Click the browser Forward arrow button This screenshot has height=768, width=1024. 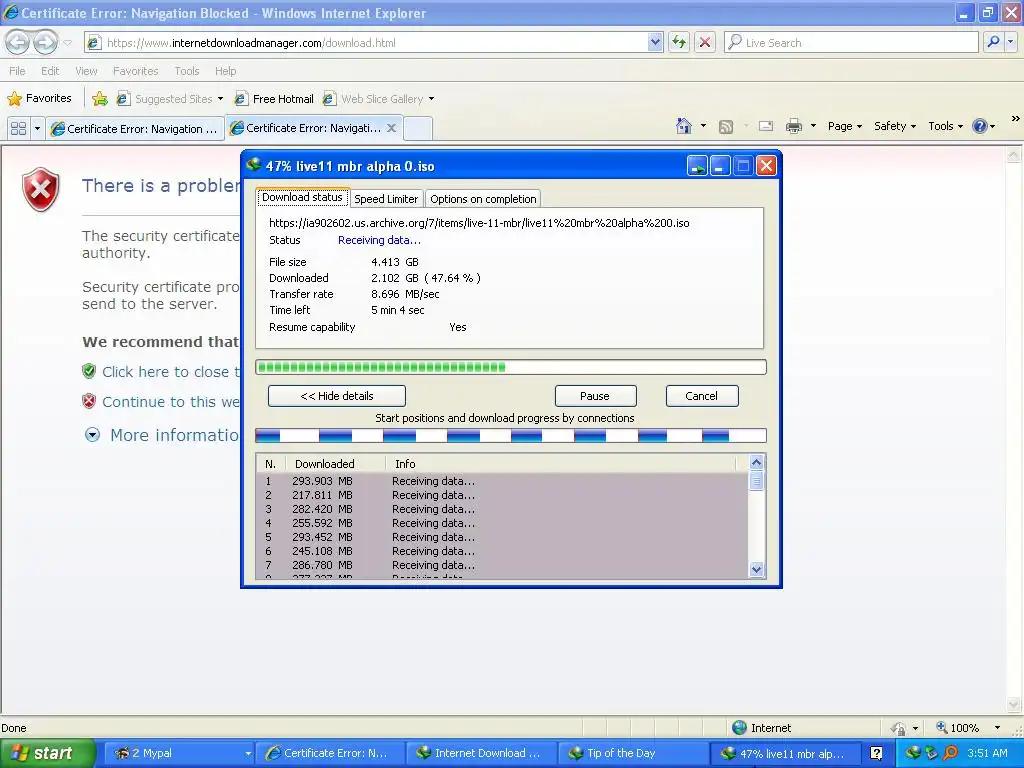[45, 42]
